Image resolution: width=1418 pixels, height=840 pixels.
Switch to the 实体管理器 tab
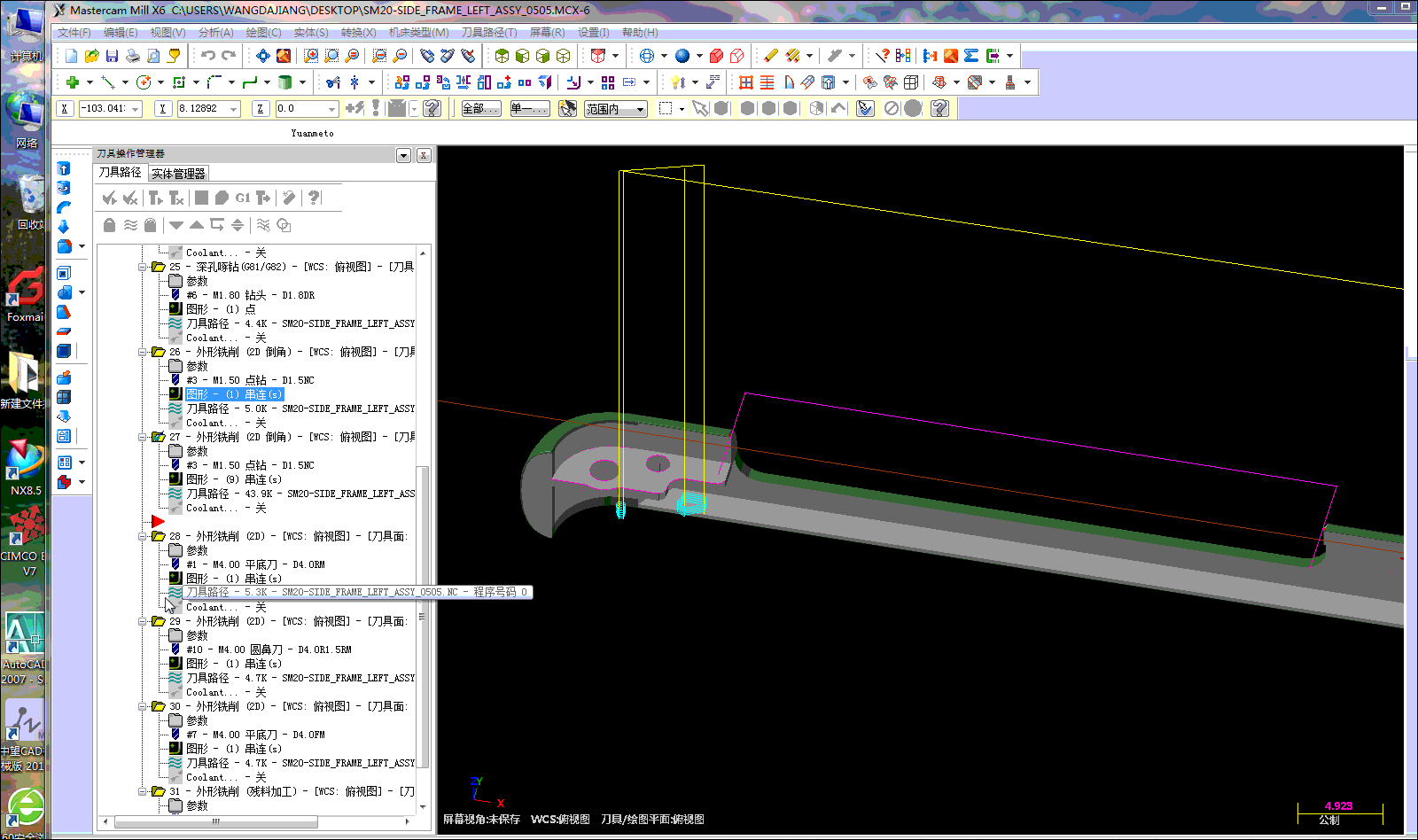[x=178, y=174]
